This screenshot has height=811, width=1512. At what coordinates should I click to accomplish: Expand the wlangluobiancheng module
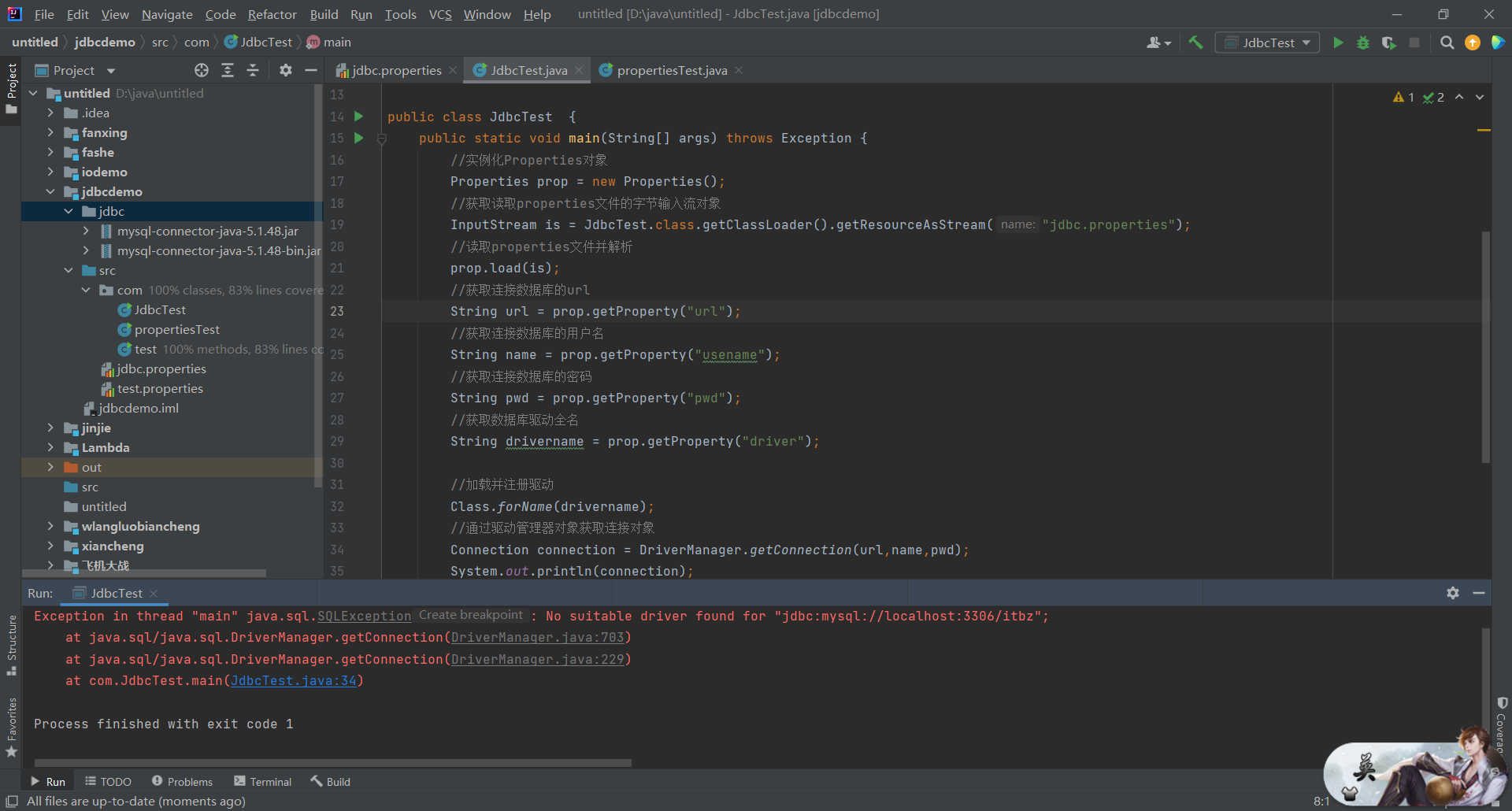(x=50, y=526)
